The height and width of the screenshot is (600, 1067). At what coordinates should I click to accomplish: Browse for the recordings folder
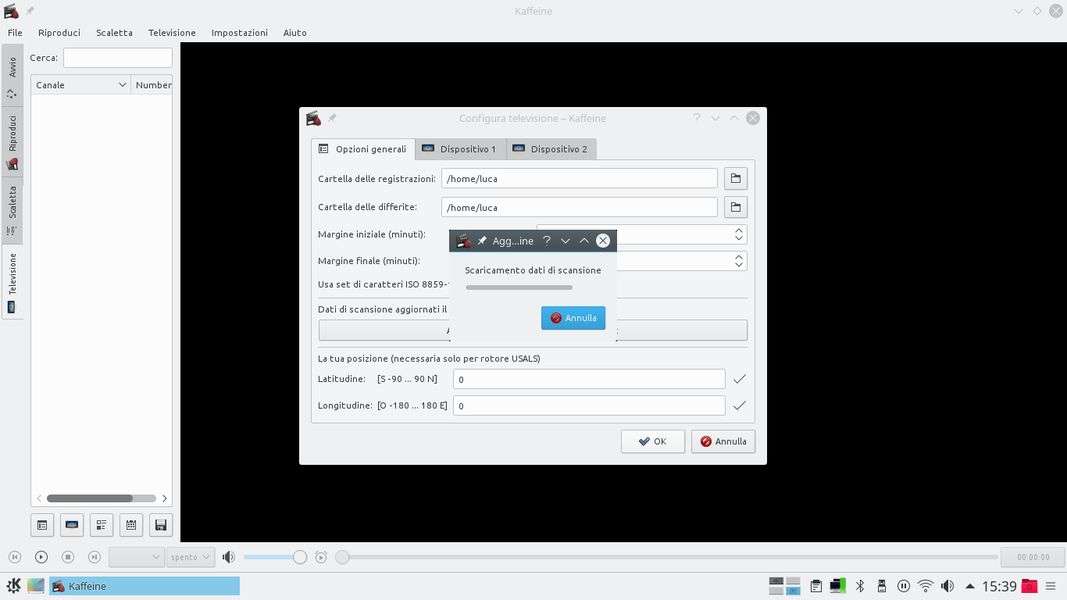point(736,178)
